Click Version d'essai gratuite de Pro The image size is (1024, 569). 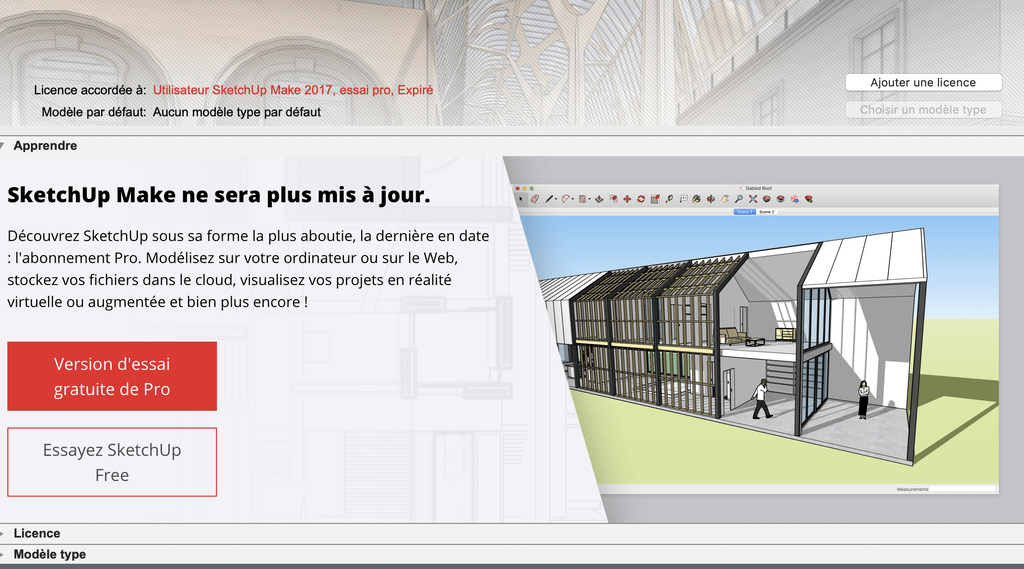112,376
